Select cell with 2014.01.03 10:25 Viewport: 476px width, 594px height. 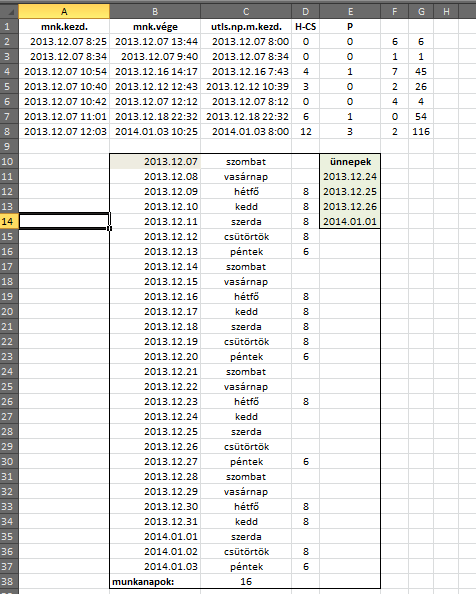point(155,132)
